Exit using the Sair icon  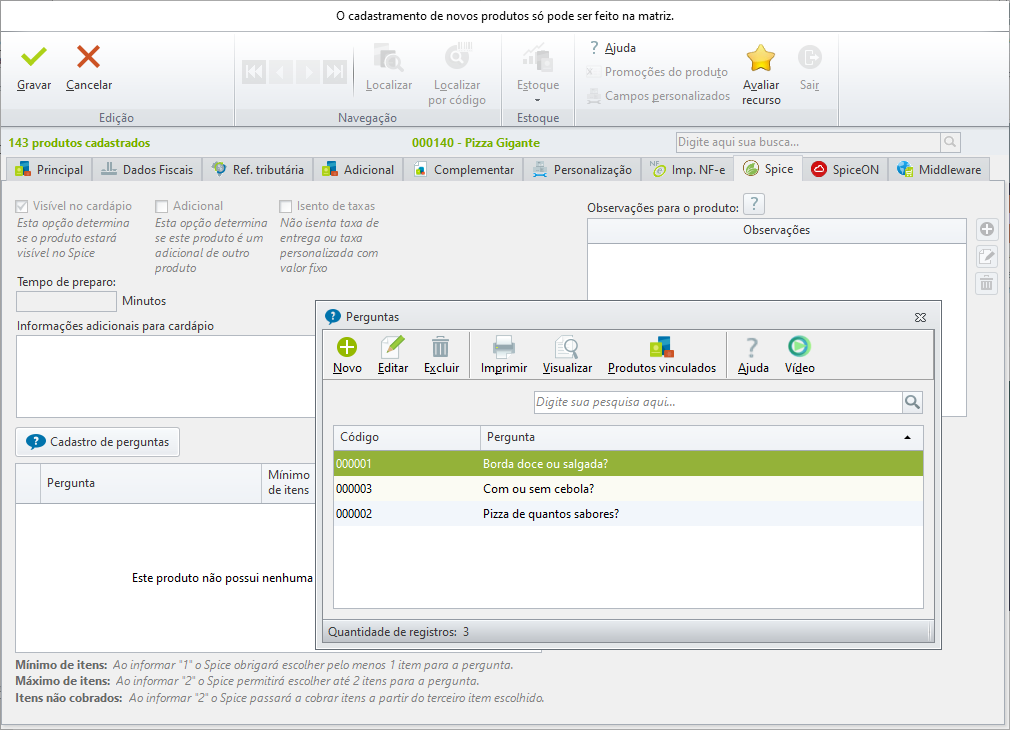pyautogui.click(x=810, y=68)
